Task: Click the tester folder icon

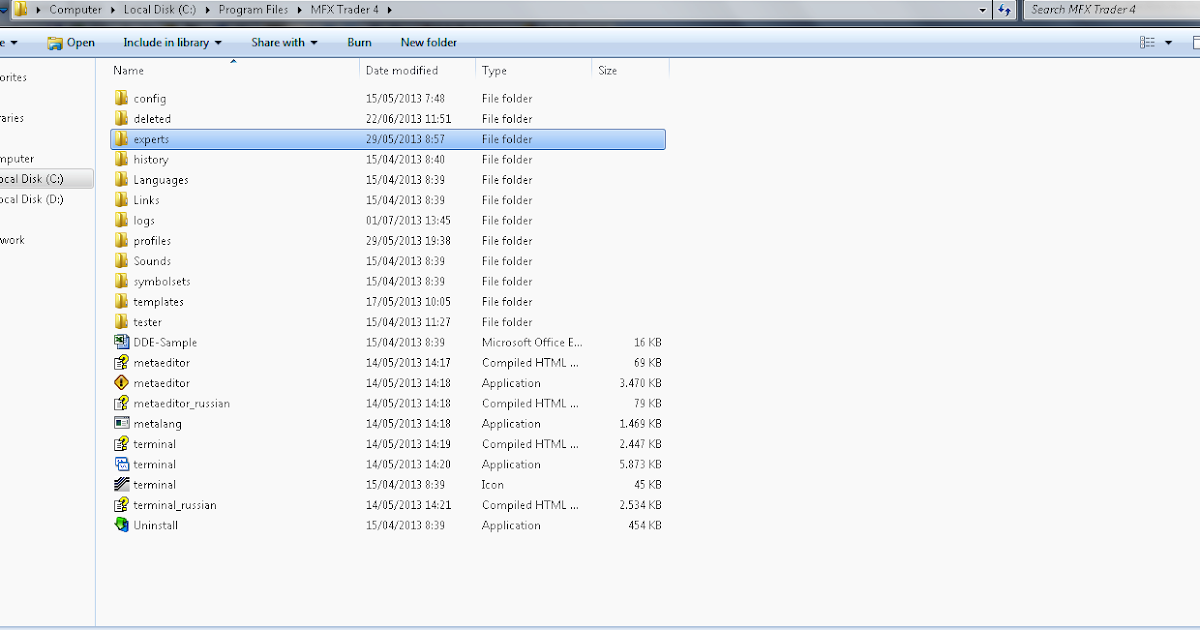Action: (121, 322)
